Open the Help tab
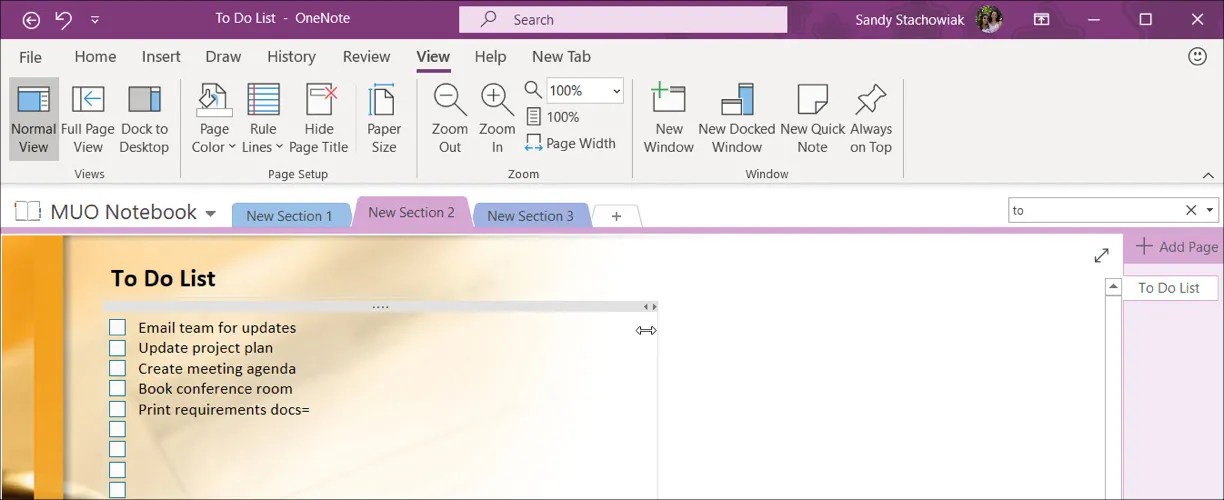Image resolution: width=1224 pixels, height=500 pixels. pos(490,57)
